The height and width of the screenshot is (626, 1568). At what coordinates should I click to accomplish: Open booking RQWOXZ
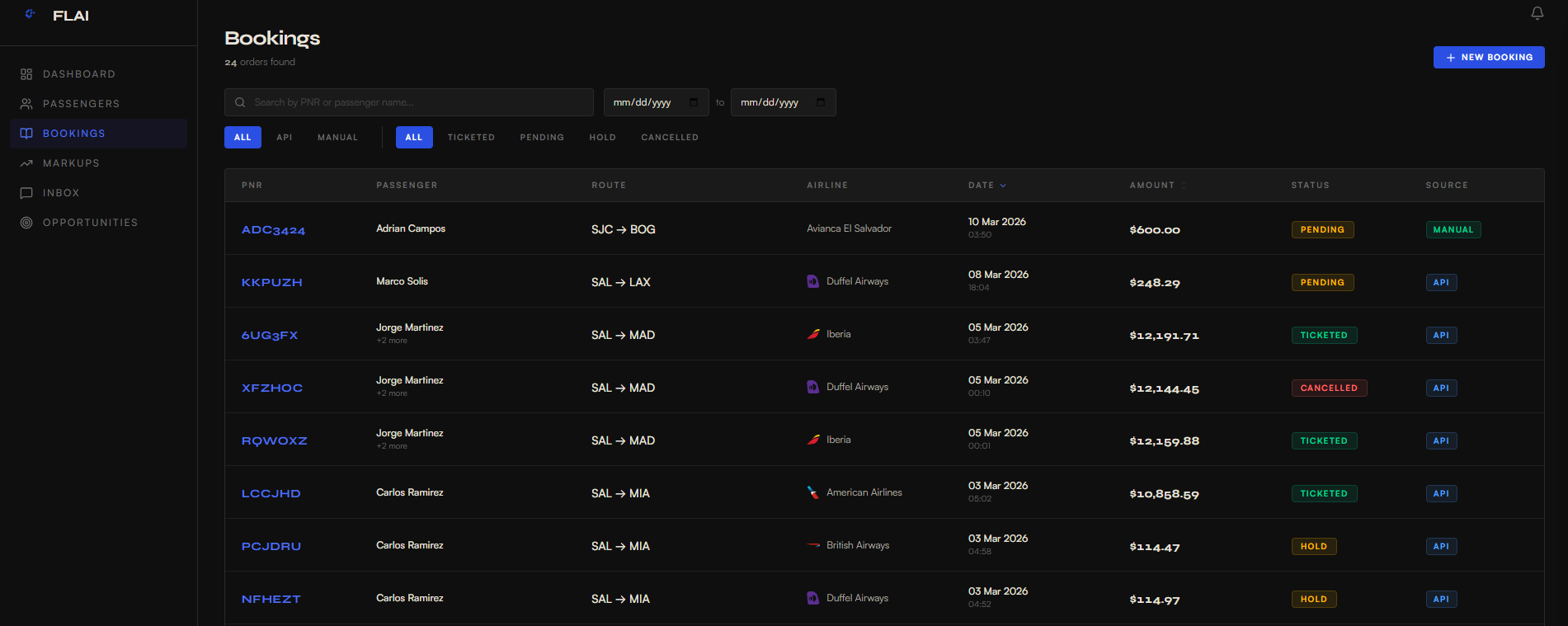(274, 441)
